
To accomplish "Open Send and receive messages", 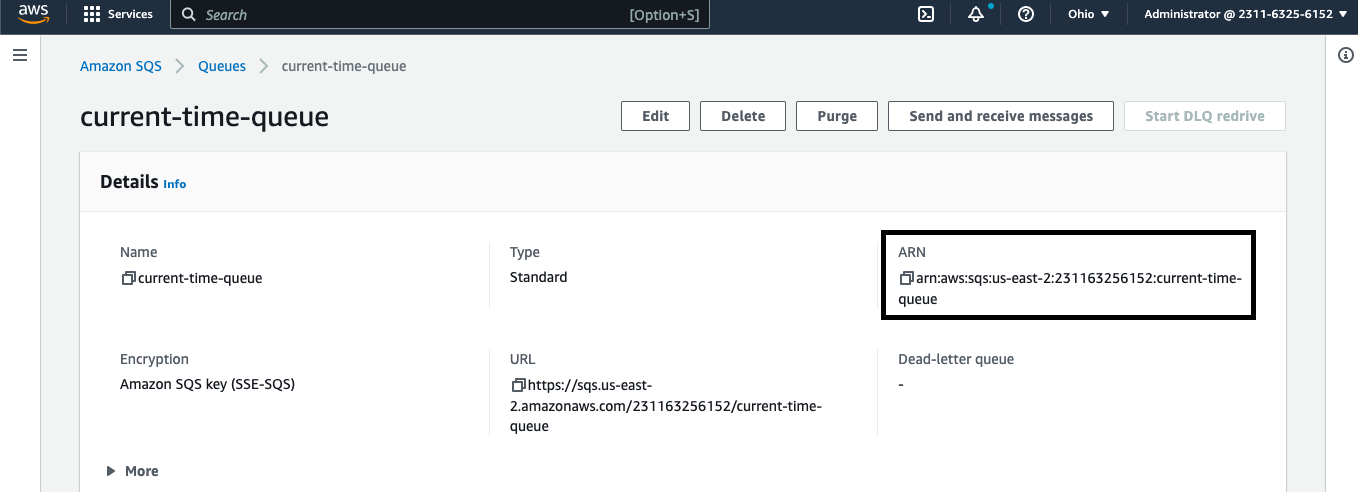I will 1001,116.
